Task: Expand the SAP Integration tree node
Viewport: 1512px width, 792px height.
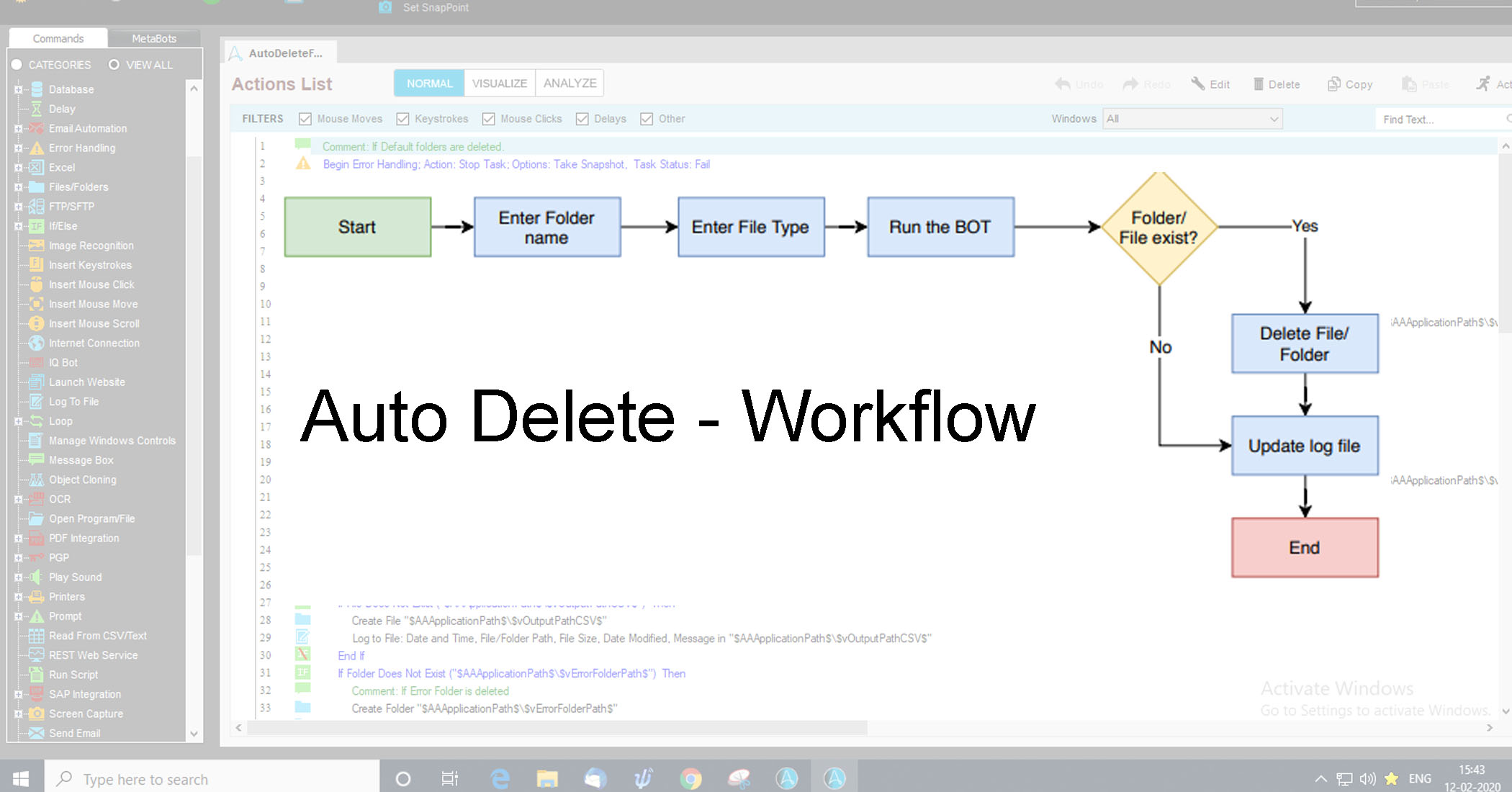Action: pos(18,694)
